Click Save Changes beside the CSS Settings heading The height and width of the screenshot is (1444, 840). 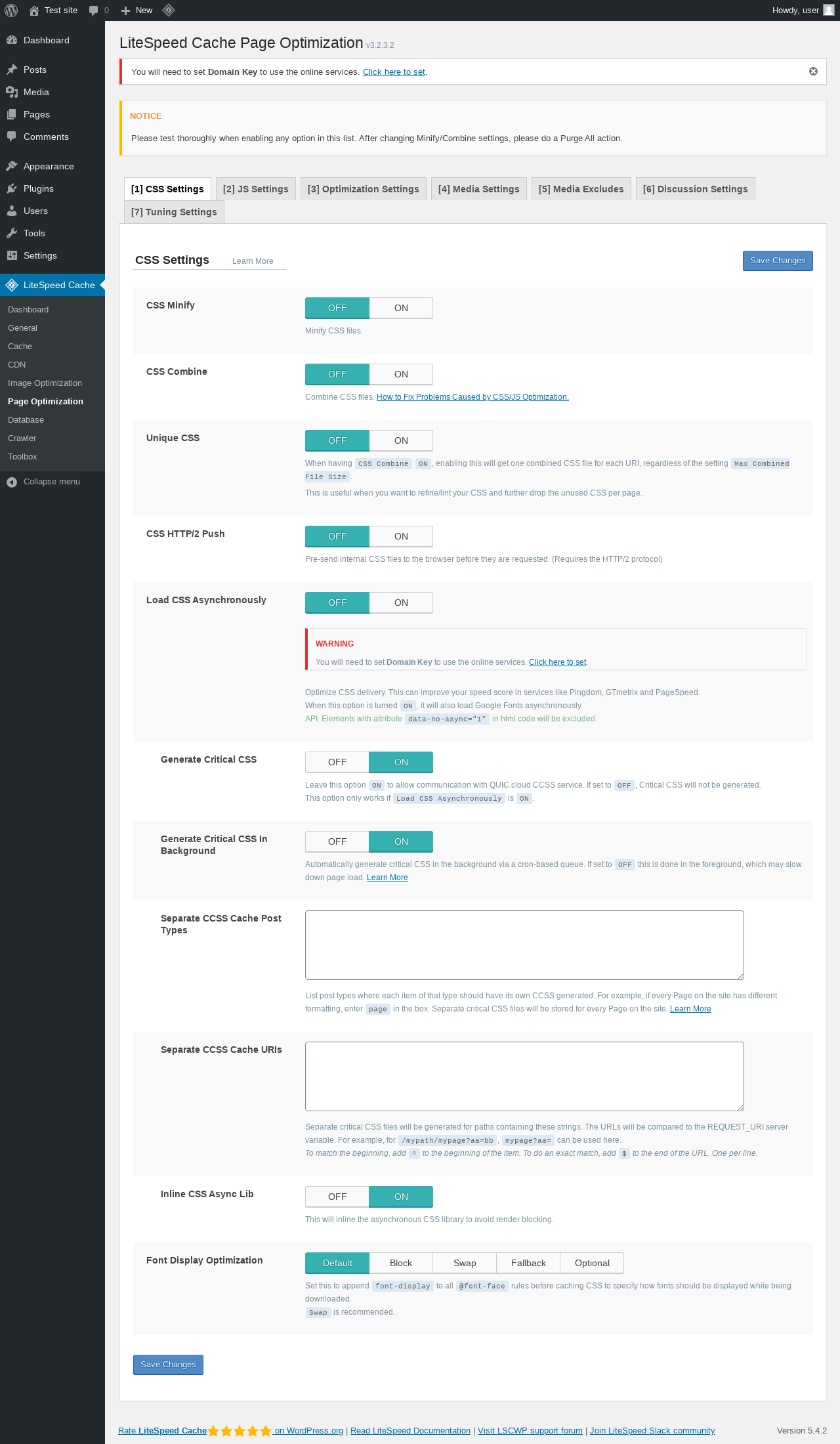click(x=778, y=261)
